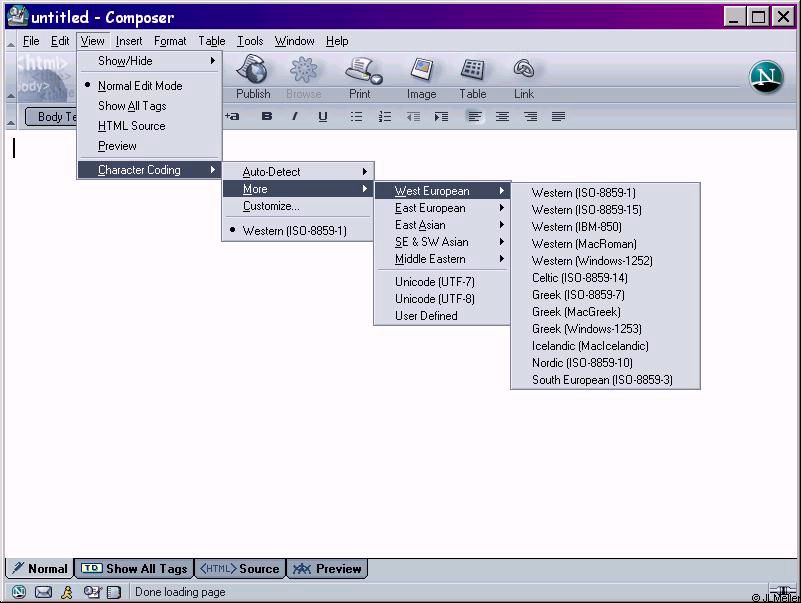Expand the Middle Eastern submenu
The height and width of the screenshot is (603, 801).
442,259
